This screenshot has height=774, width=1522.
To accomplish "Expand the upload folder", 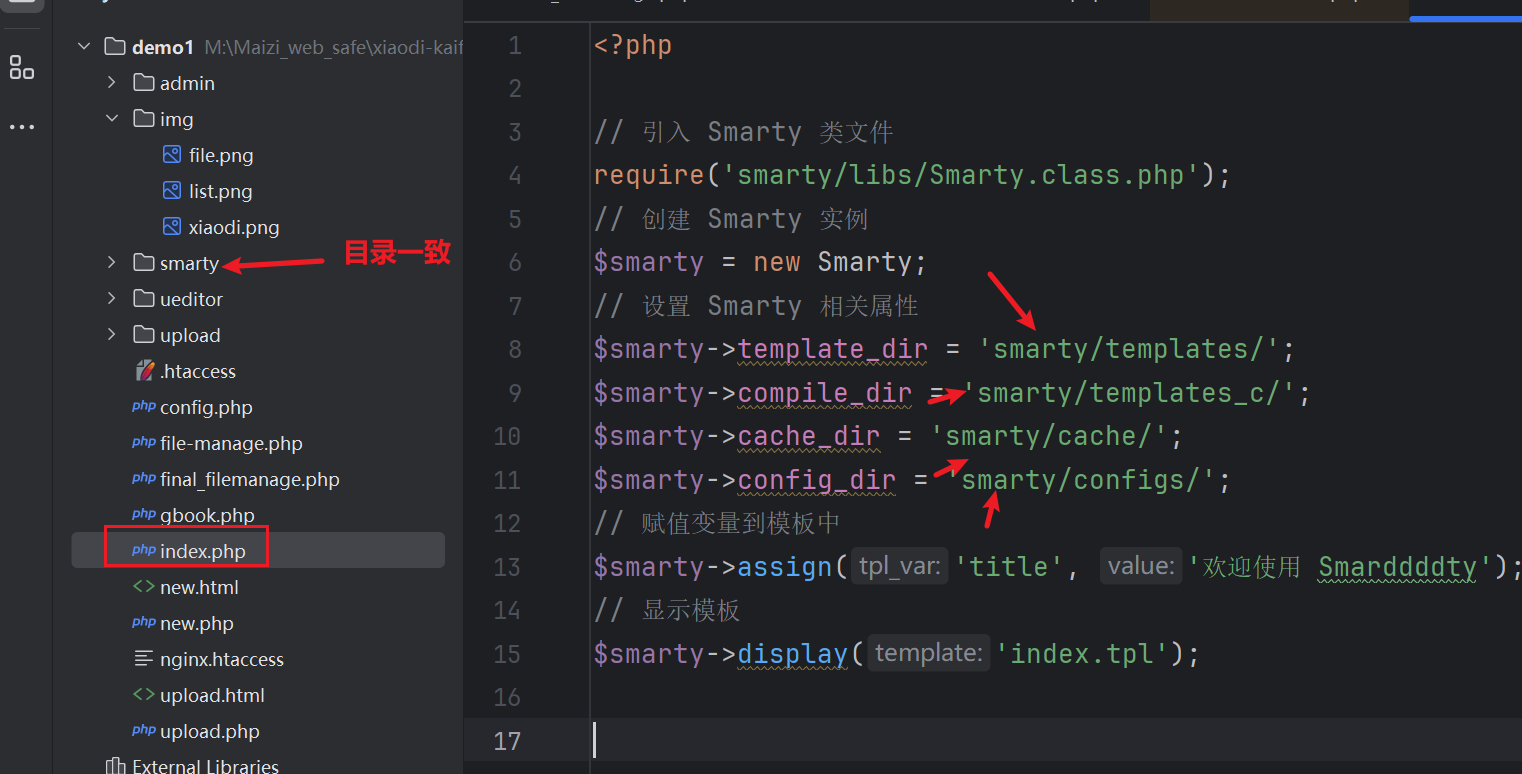I will click(112, 335).
